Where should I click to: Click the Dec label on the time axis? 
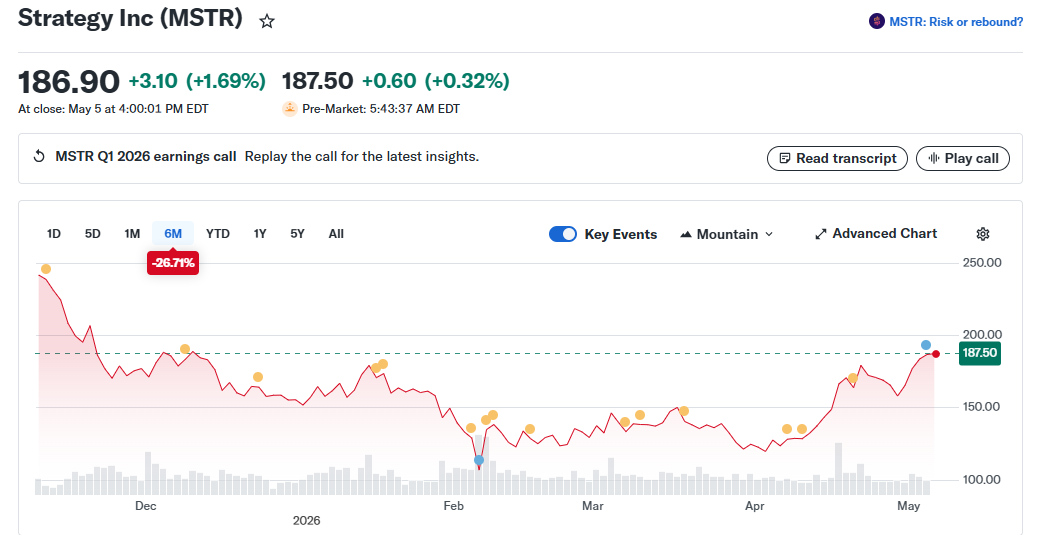[x=145, y=506]
